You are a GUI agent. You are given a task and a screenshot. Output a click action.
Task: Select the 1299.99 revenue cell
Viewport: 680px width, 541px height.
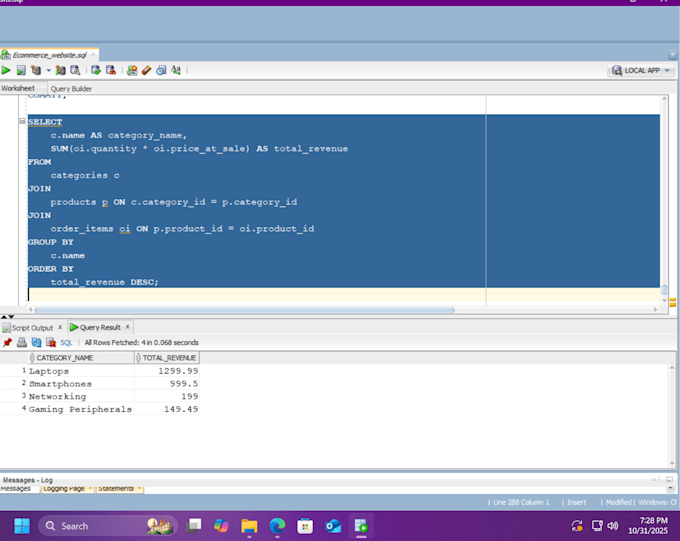[x=167, y=371]
